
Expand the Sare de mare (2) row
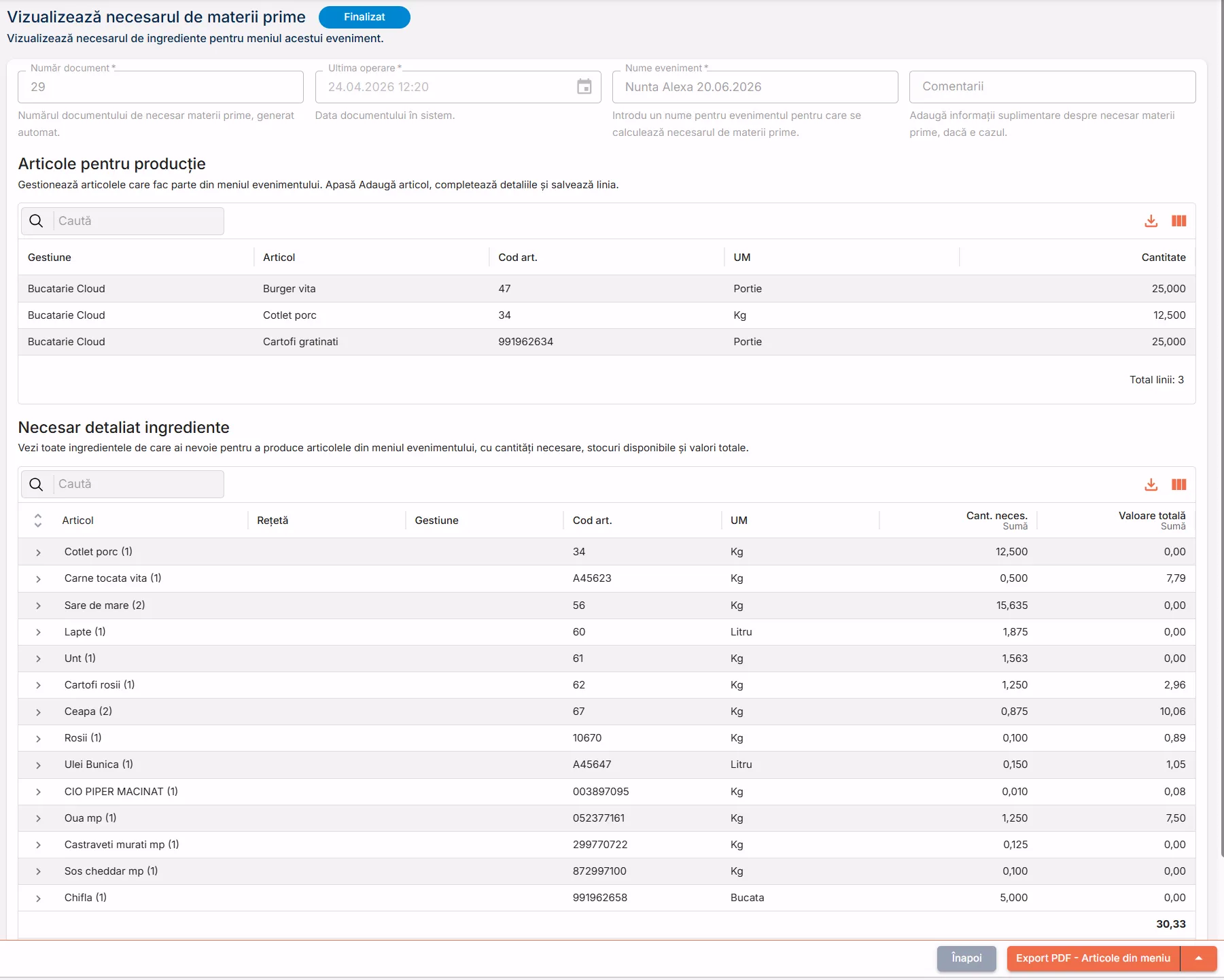38,606
